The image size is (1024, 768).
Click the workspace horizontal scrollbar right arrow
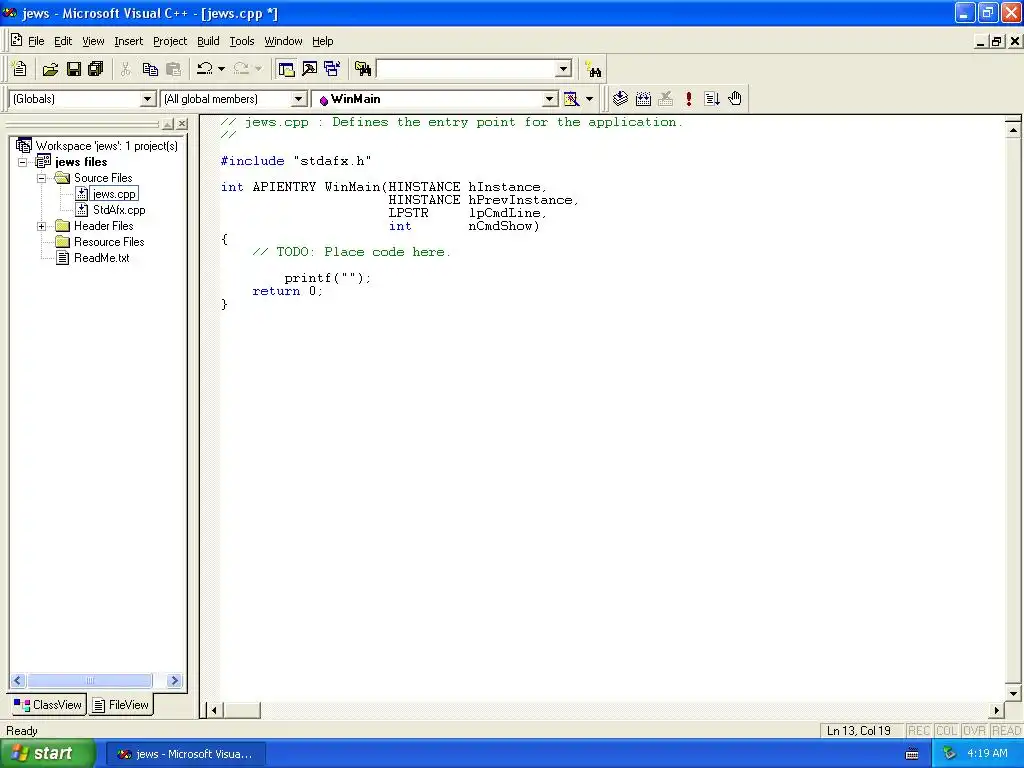tap(174, 680)
